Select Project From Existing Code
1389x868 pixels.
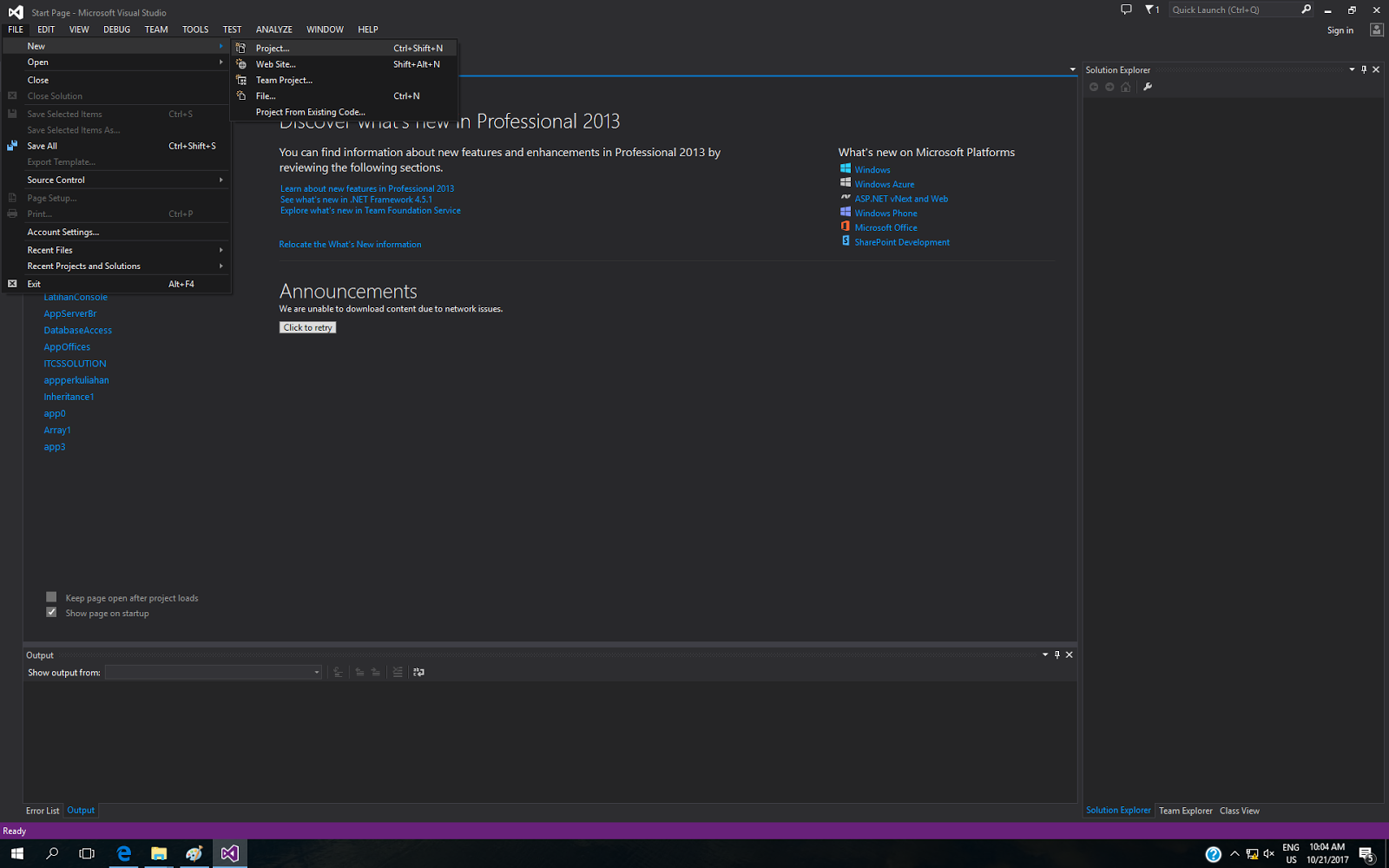[x=345, y=112]
